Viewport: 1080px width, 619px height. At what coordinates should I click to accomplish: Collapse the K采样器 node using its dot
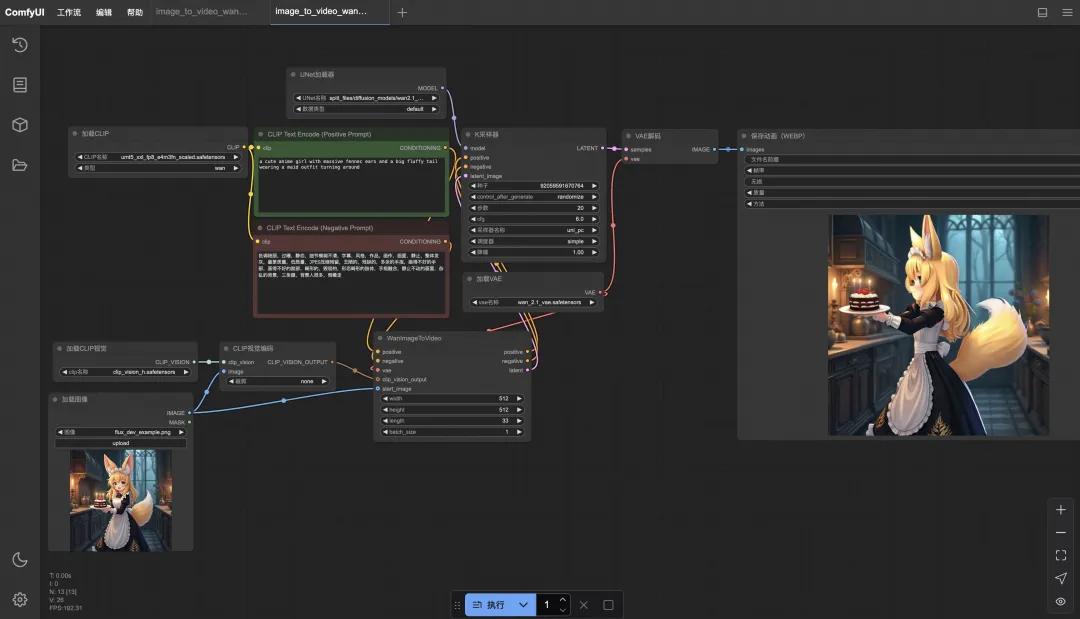click(x=469, y=134)
